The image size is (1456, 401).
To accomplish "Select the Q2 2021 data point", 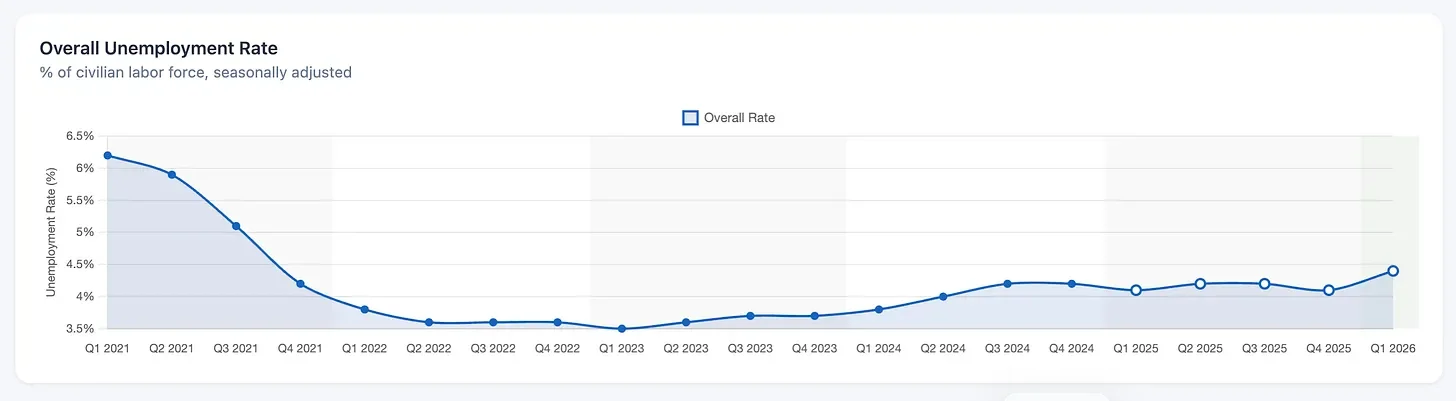I will [172, 175].
